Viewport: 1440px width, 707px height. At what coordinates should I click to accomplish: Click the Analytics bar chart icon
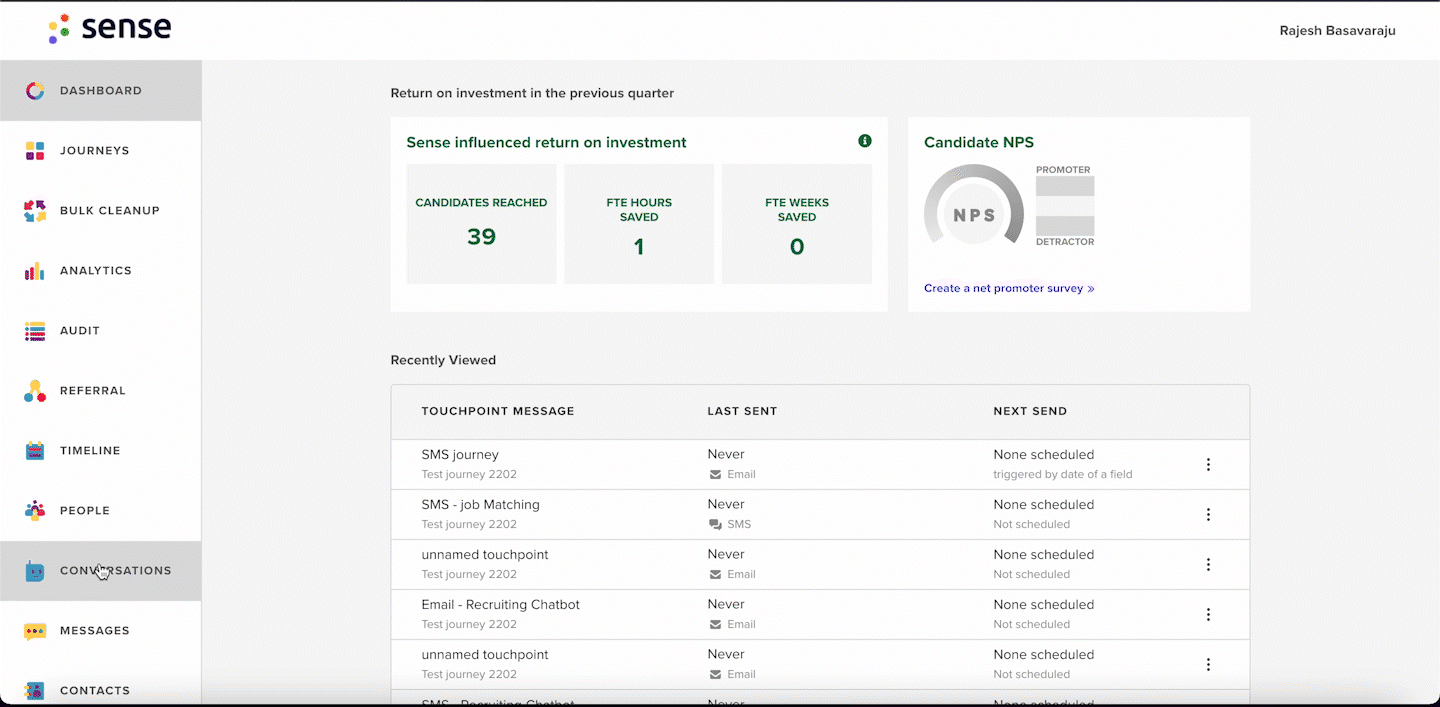[35, 271]
